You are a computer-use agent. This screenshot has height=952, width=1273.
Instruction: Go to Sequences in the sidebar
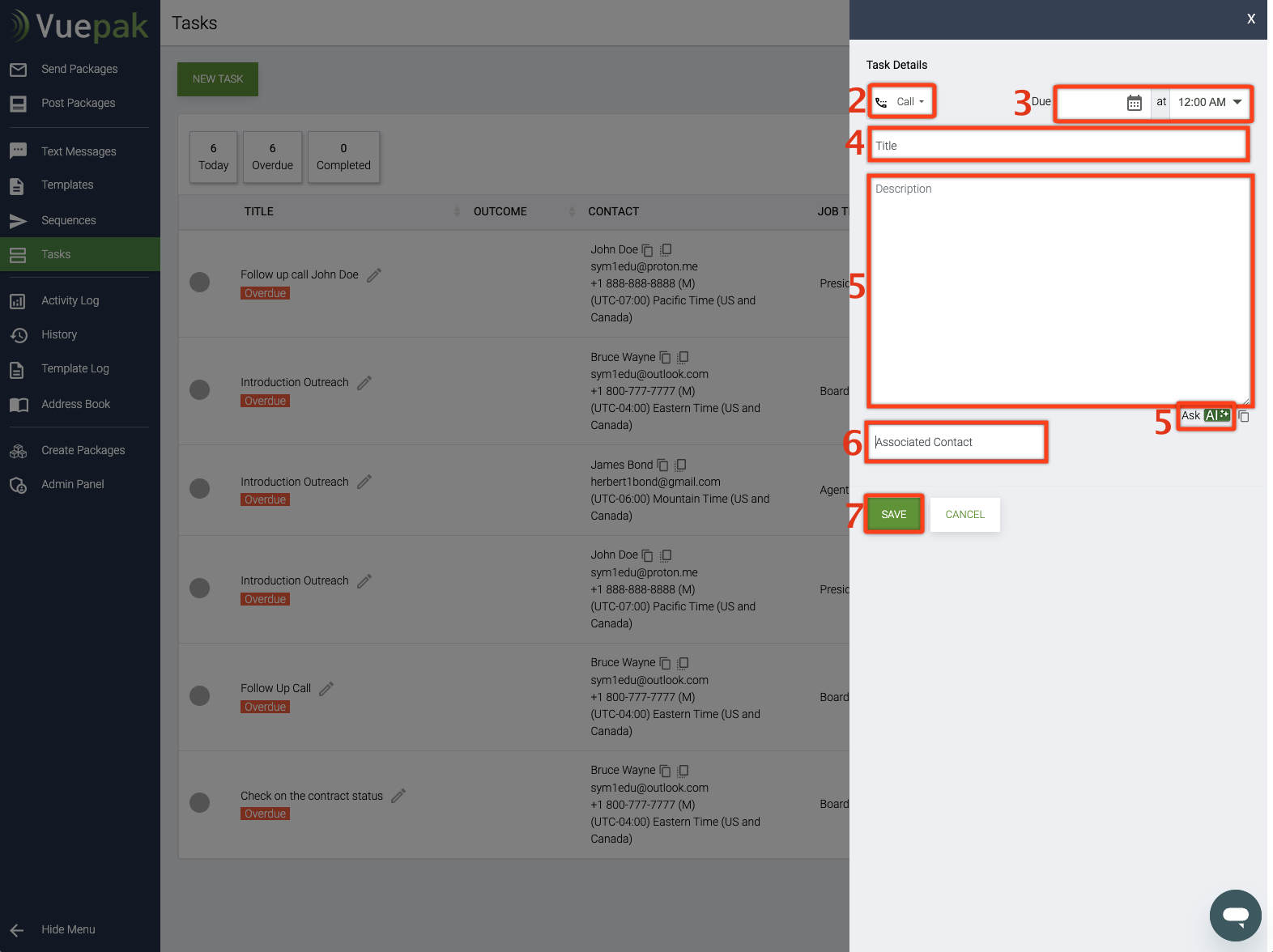point(68,220)
